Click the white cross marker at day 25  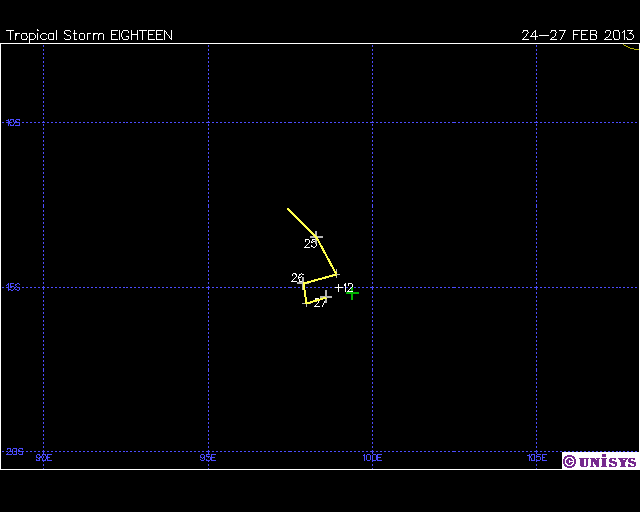[x=317, y=237]
